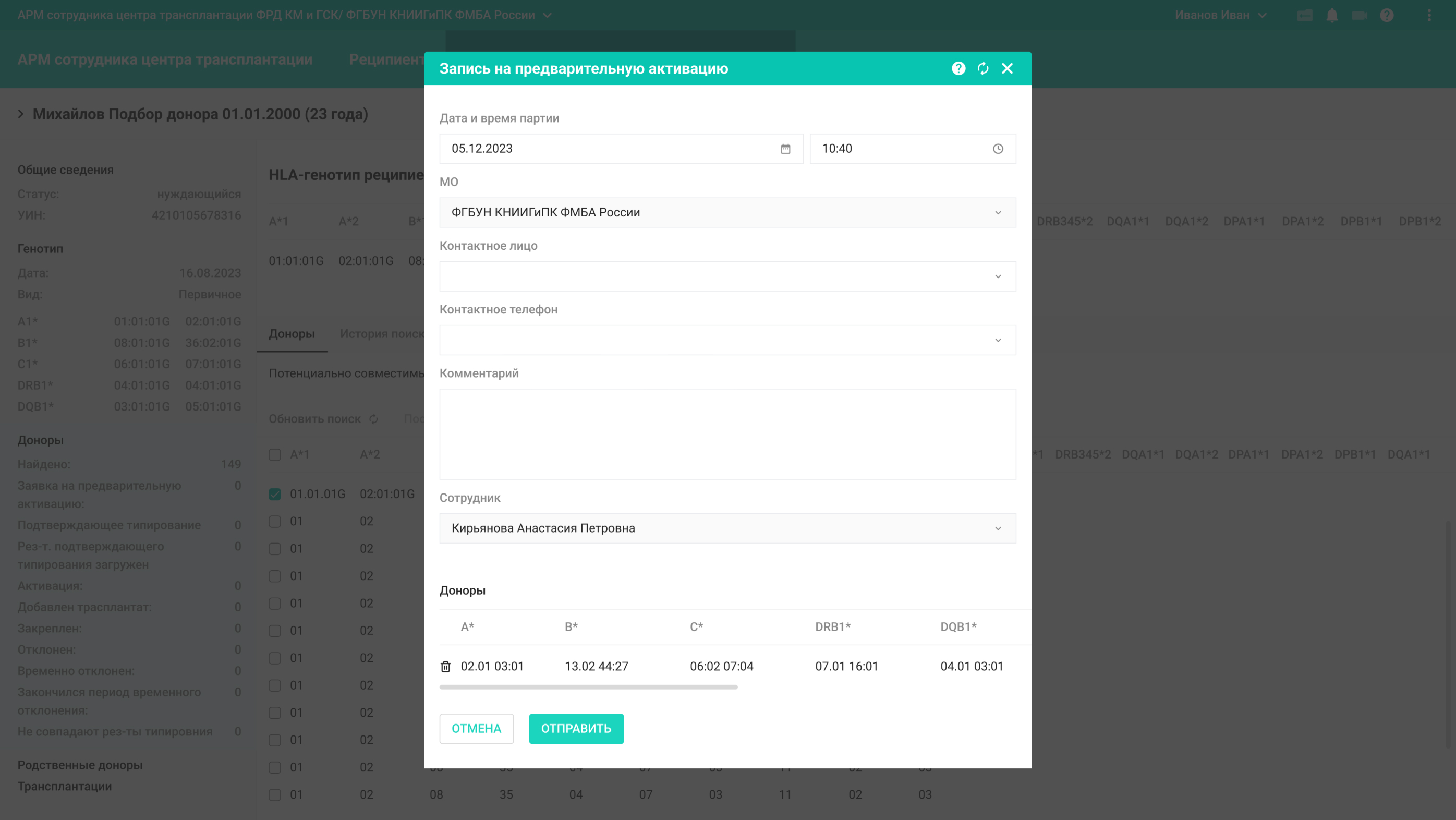
Task: Delete the donor row with trash icon
Action: (x=445, y=666)
